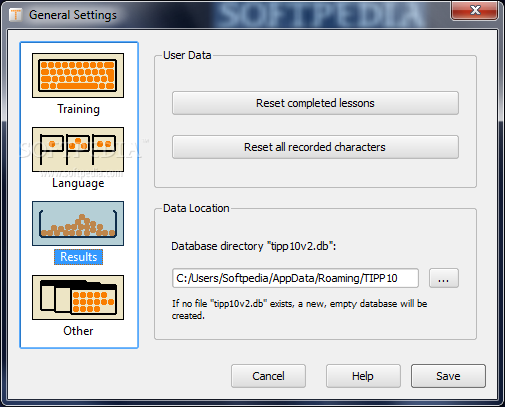The height and width of the screenshot is (407, 505).
Task: Select the Language label in sidebar
Action: pos(78,183)
